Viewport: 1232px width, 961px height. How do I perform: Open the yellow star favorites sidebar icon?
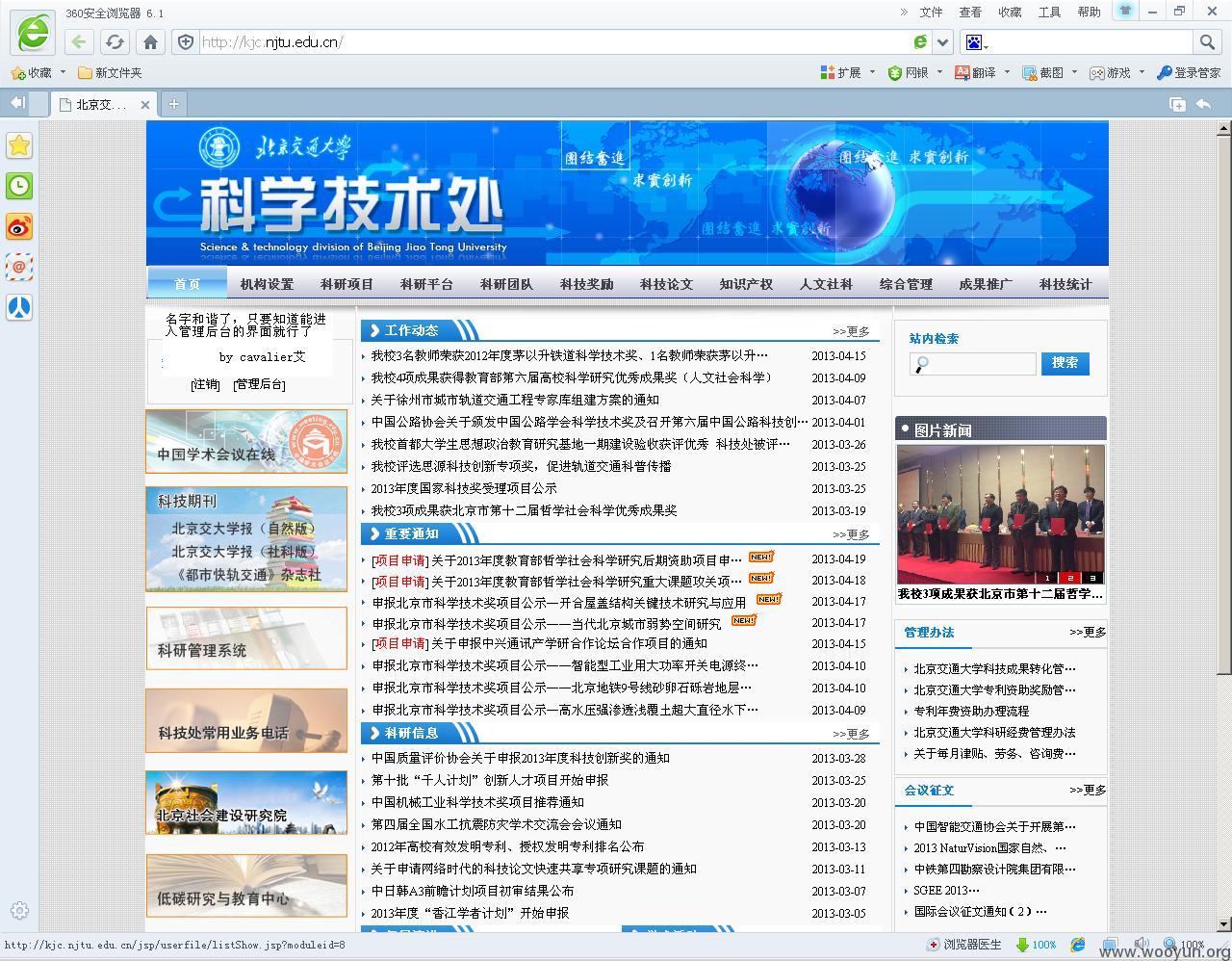click(x=19, y=145)
